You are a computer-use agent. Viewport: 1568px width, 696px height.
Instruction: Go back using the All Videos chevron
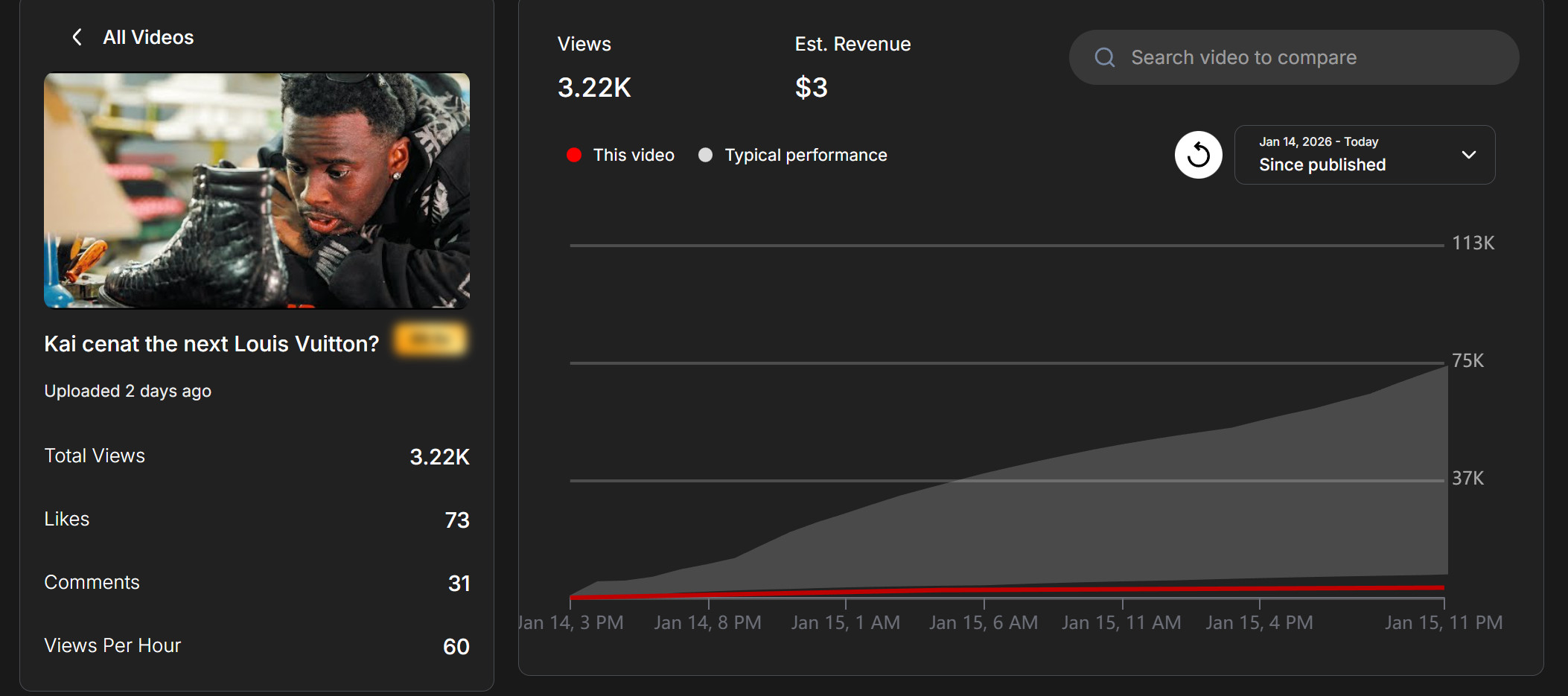click(77, 37)
